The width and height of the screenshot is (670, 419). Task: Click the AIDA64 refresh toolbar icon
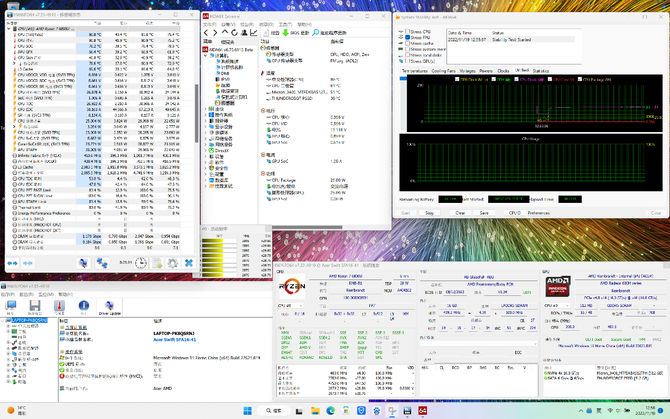[x=235, y=33]
